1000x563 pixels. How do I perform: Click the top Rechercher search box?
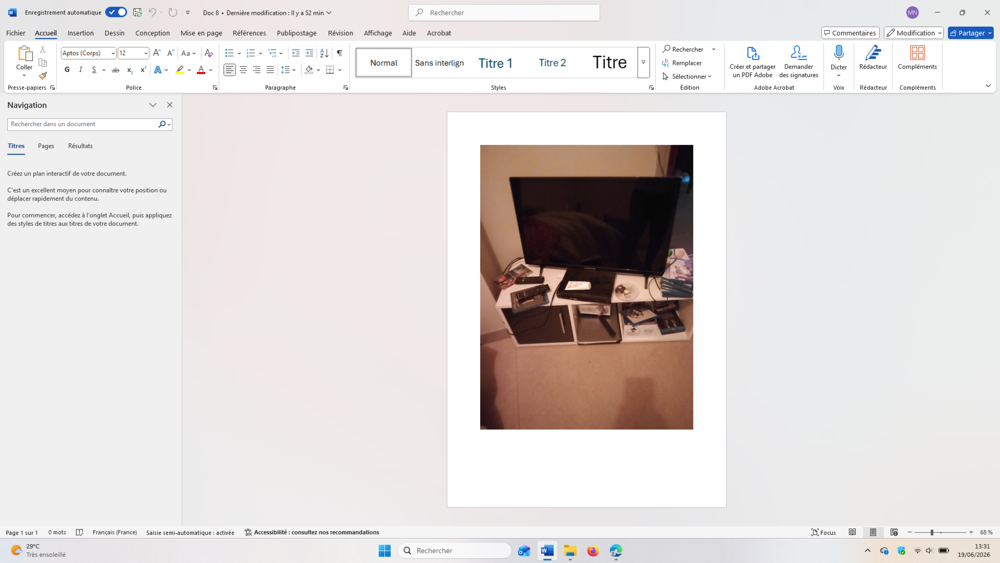tap(504, 13)
